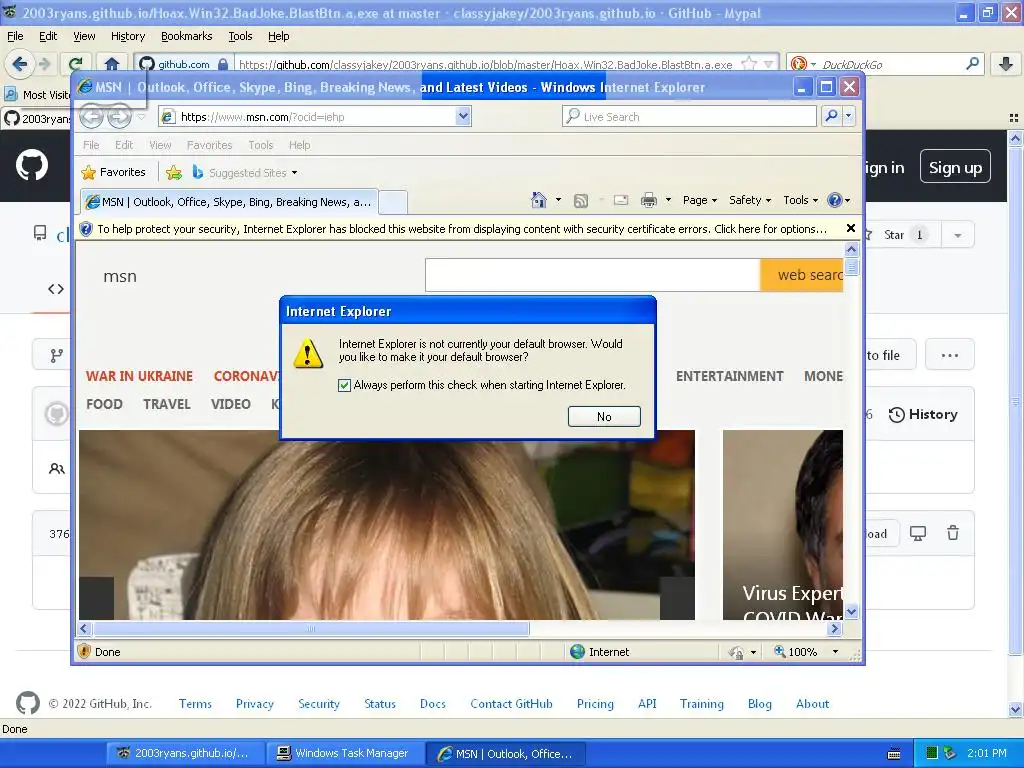
Task: Click the Live Search magnifier button
Action: pos(831,117)
